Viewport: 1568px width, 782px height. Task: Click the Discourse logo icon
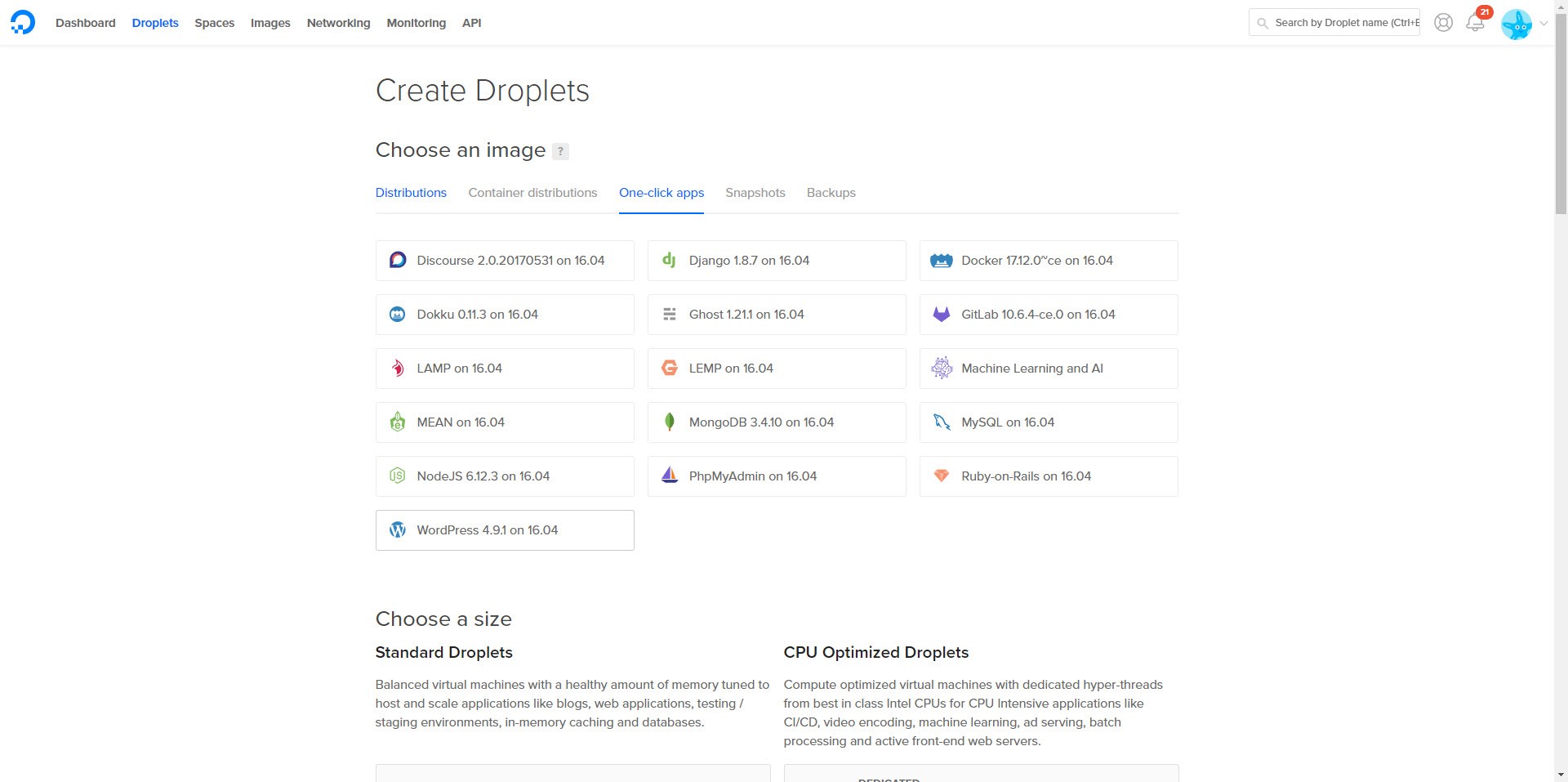(398, 261)
